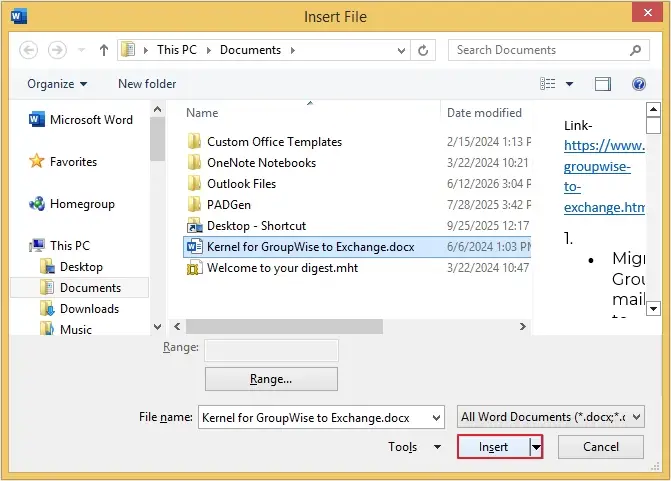The height and width of the screenshot is (481, 671).
Task: Select Outlook Files folder
Action: [357, 184]
